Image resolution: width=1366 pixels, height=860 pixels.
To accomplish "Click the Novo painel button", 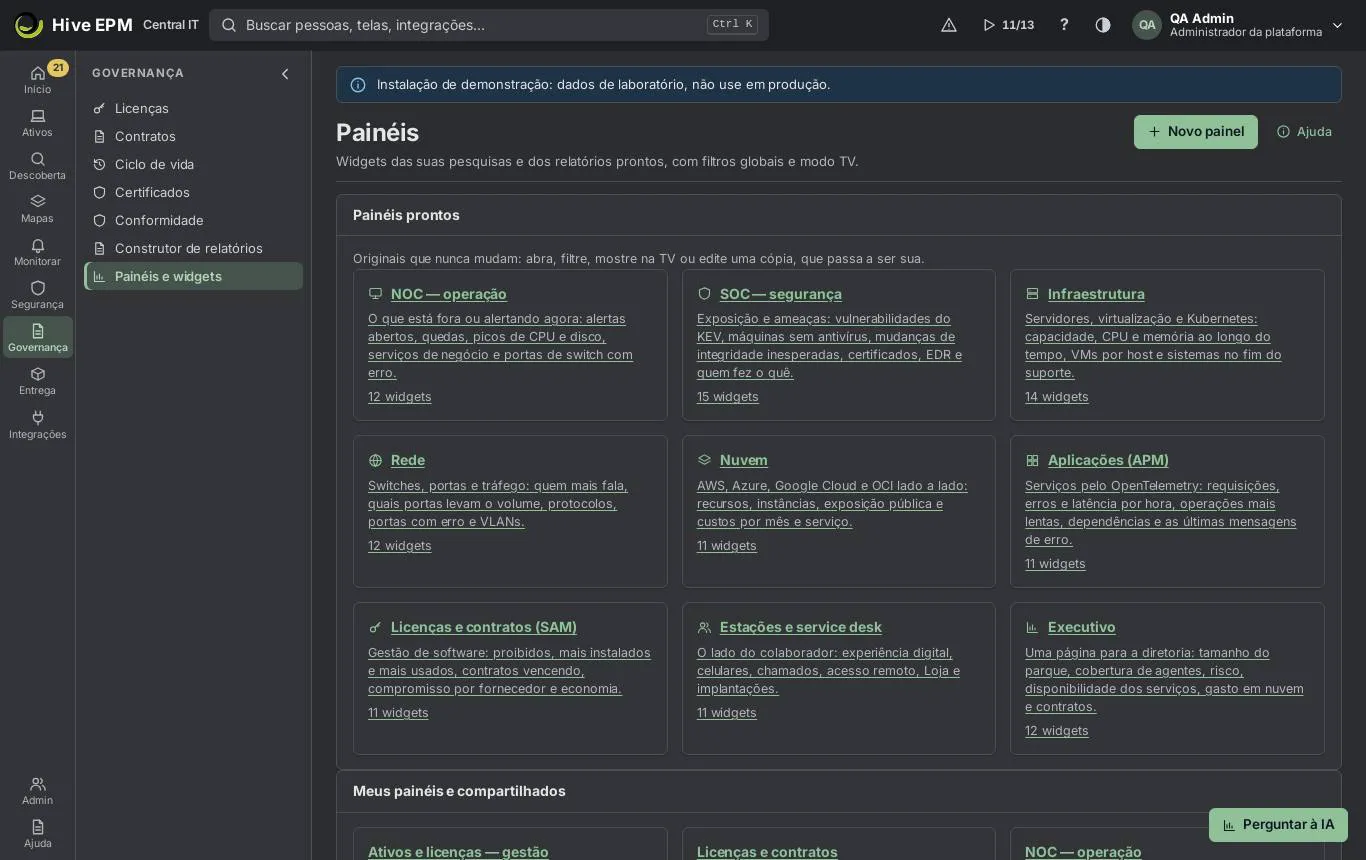I will [x=1196, y=132].
